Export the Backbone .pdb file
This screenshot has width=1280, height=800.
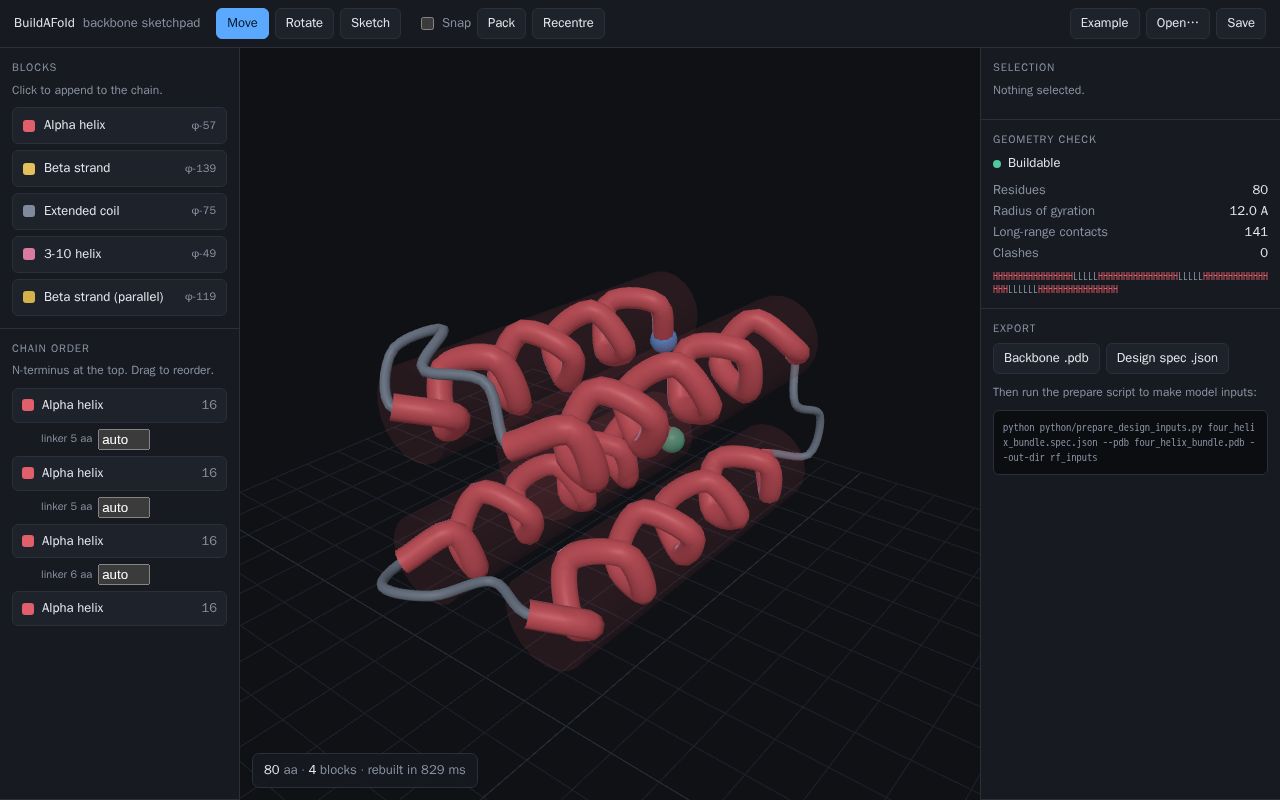pyautogui.click(x=1046, y=358)
